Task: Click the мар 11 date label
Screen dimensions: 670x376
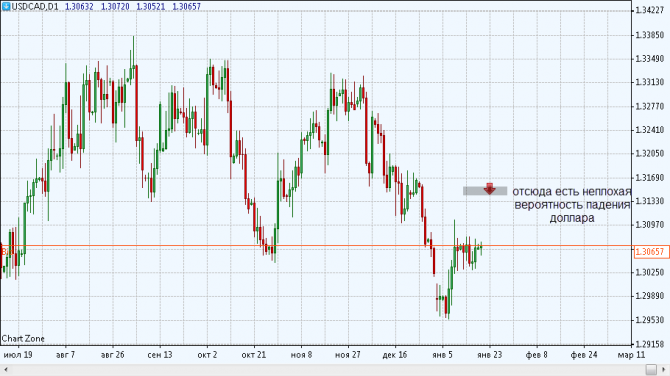Action: (x=631, y=355)
